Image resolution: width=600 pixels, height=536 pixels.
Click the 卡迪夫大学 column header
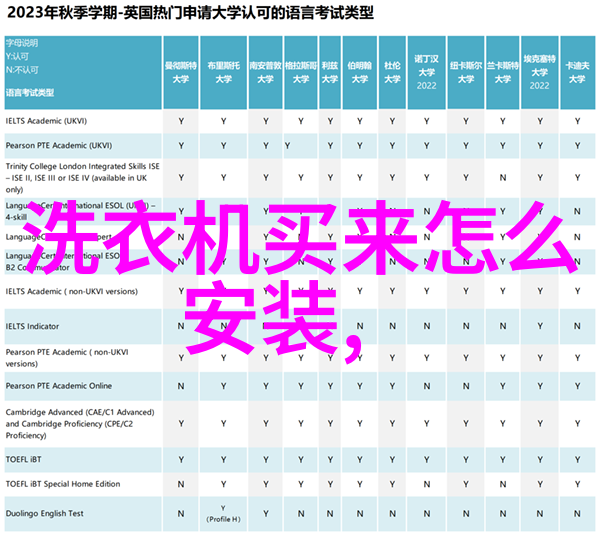pyautogui.click(x=577, y=72)
